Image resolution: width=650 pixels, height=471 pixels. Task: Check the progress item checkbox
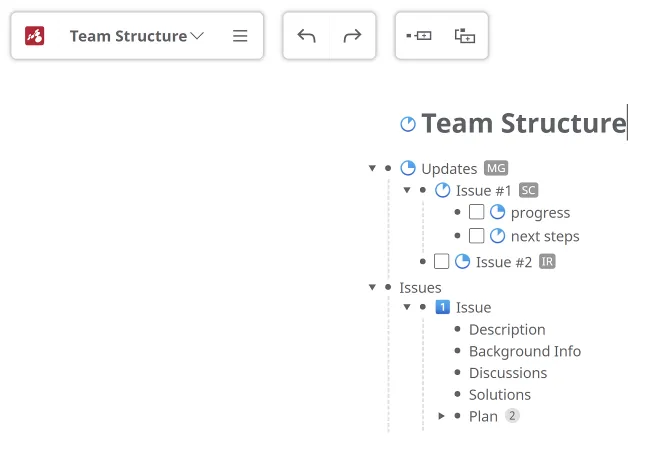pyautogui.click(x=477, y=212)
